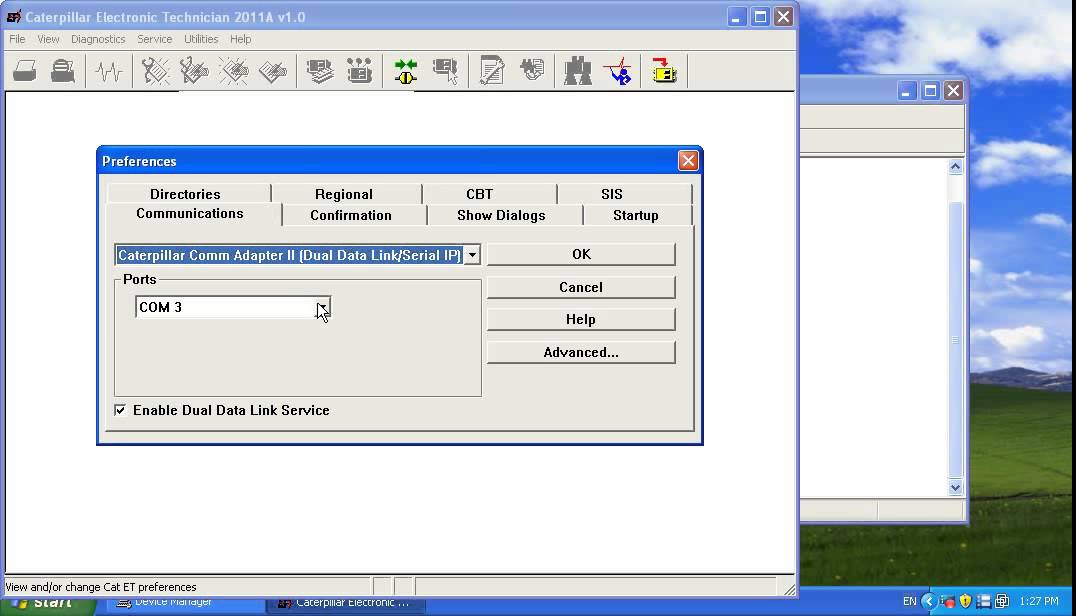Click the Help button in Preferences
Viewport: 1076px width, 616px height.
pyautogui.click(x=581, y=320)
